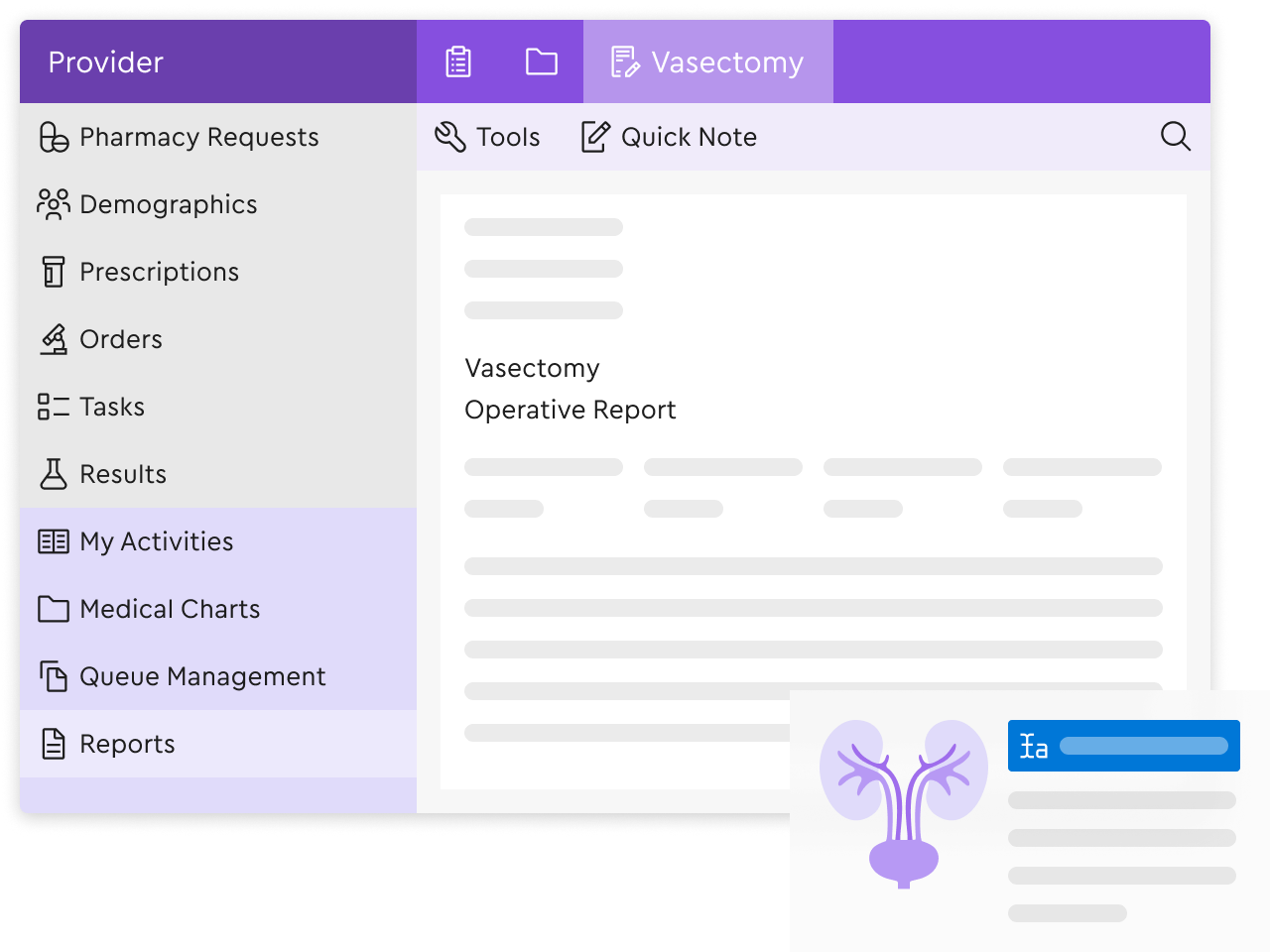This screenshot has height=952, width=1270.
Task: Open the clipboard panel in the header
Action: click(456, 60)
